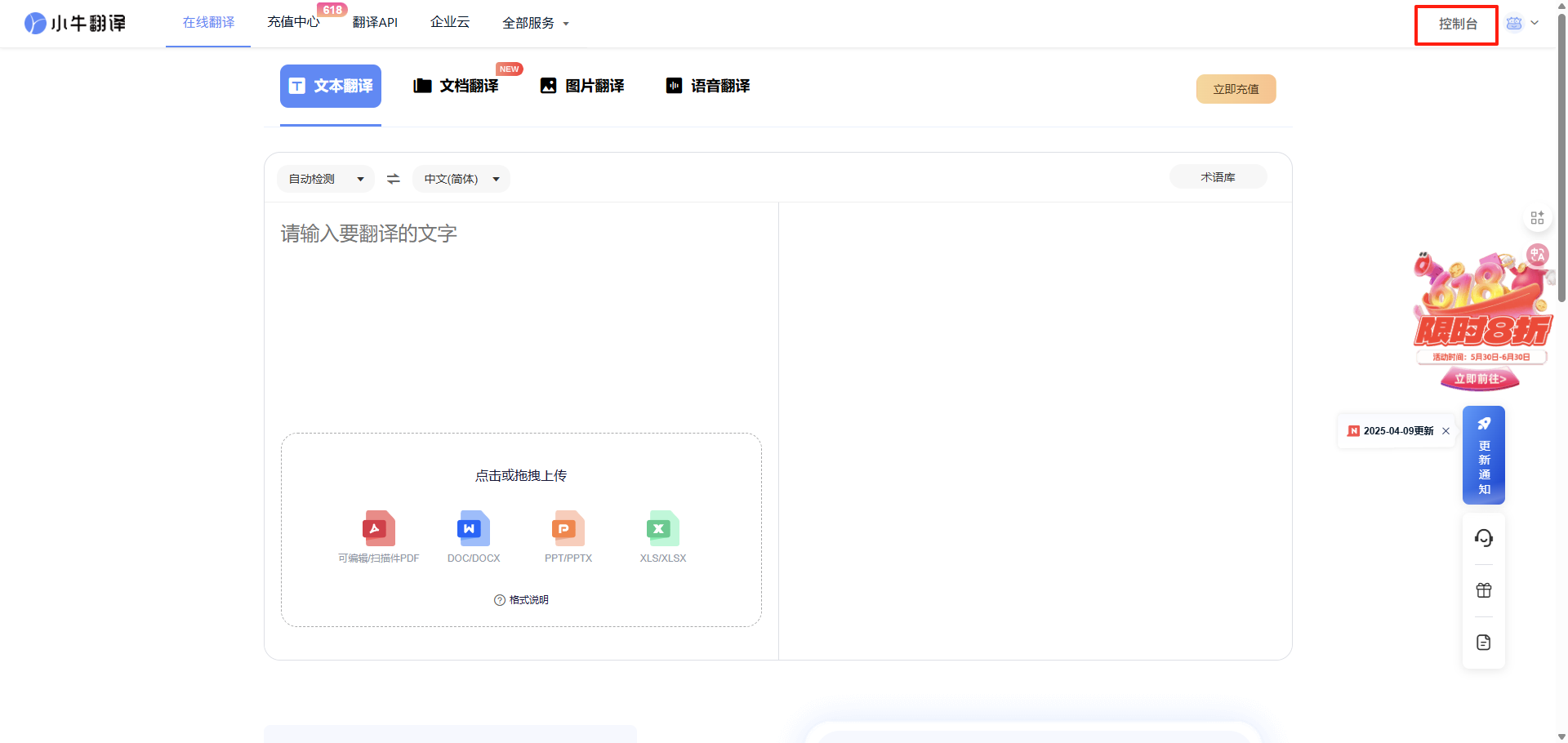The width and height of the screenshot is (1568, 743).
Task: Choose the XLS/XLSX Excel upload icon
Action: coord(663,529)
